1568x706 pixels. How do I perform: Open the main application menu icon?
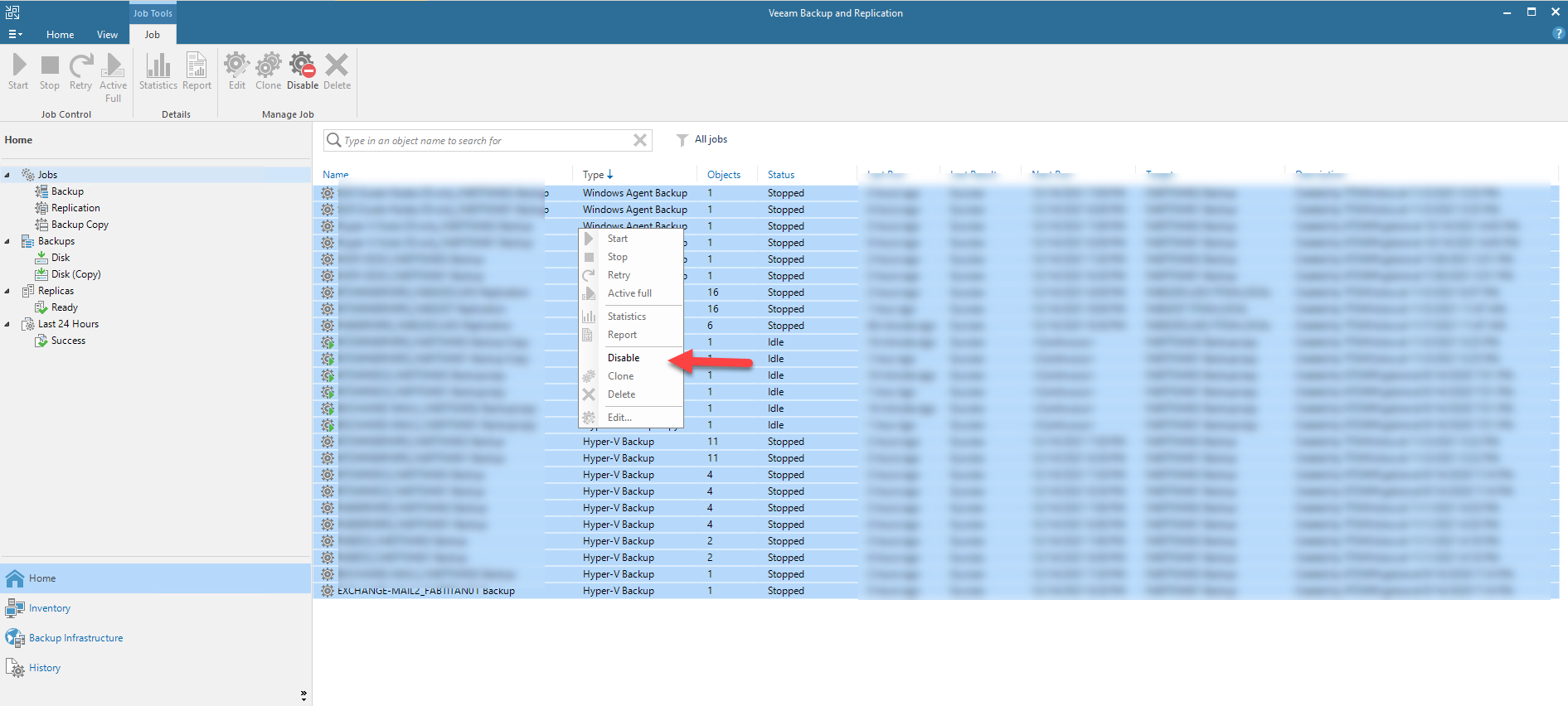point(15,34)
